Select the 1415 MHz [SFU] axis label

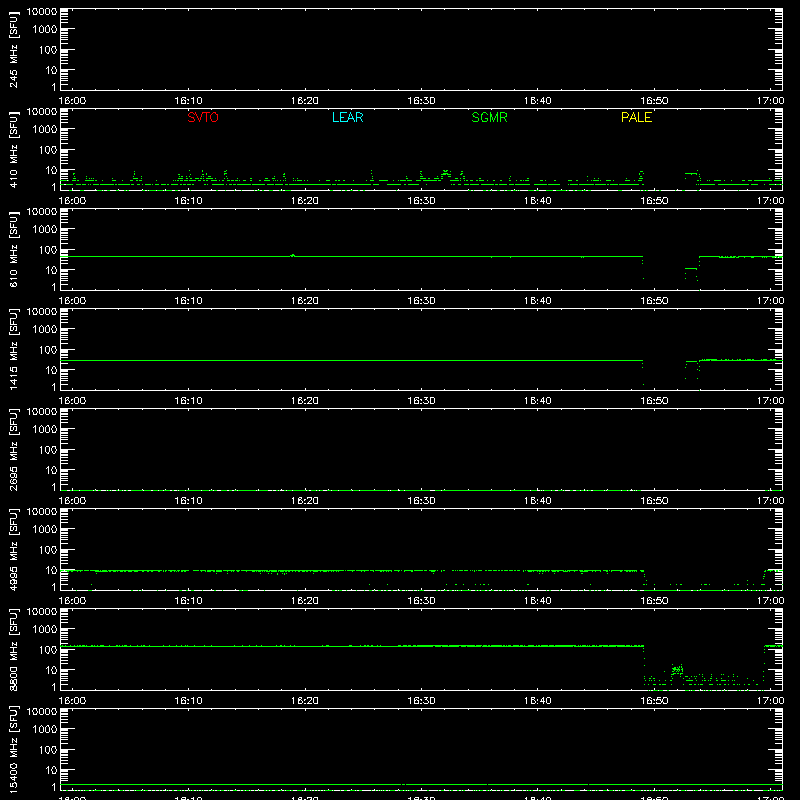[14, 349]
